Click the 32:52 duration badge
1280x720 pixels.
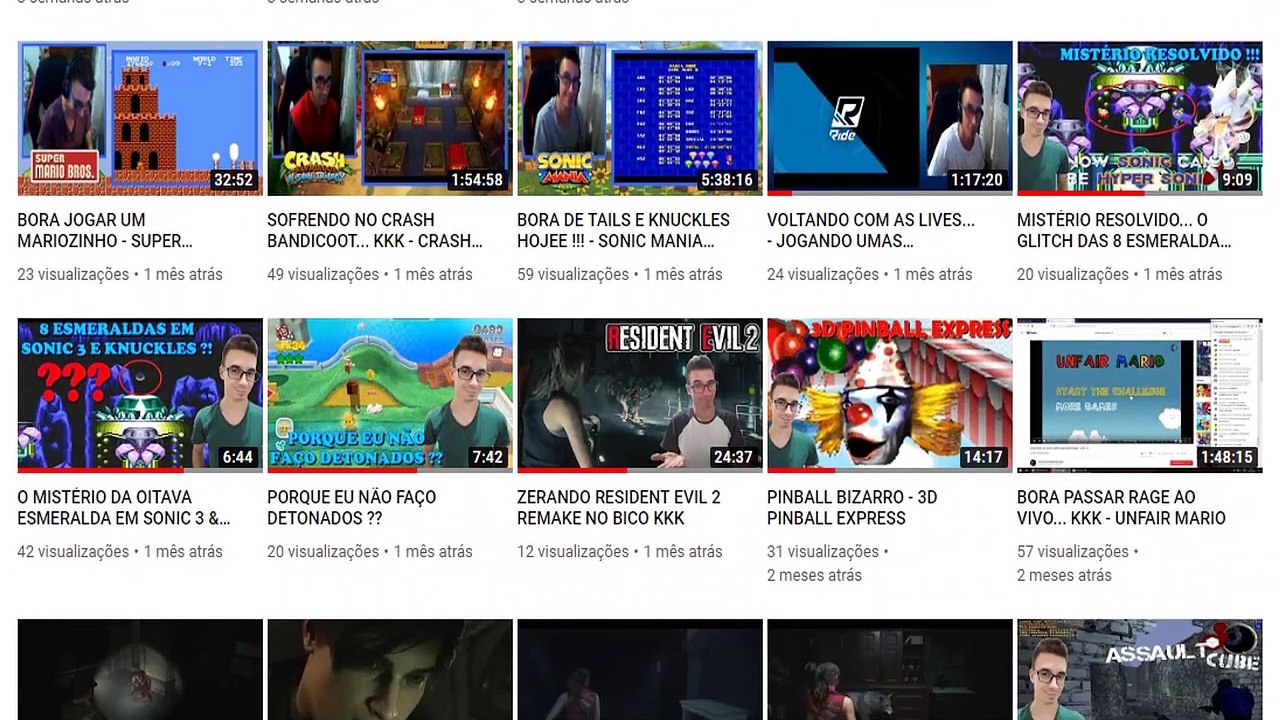(x=234, y=180)
